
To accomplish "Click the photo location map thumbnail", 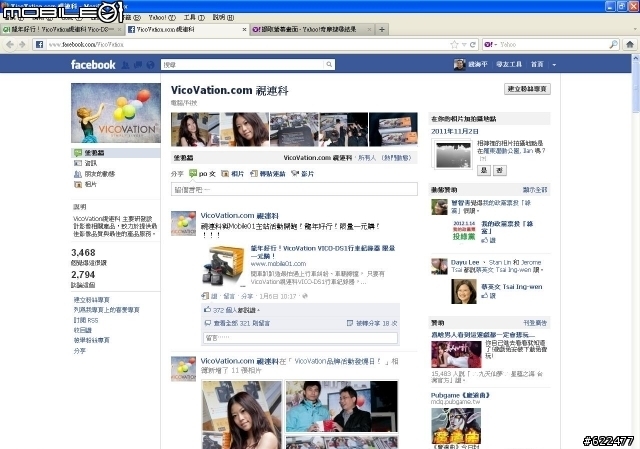I will coord(453,154).
